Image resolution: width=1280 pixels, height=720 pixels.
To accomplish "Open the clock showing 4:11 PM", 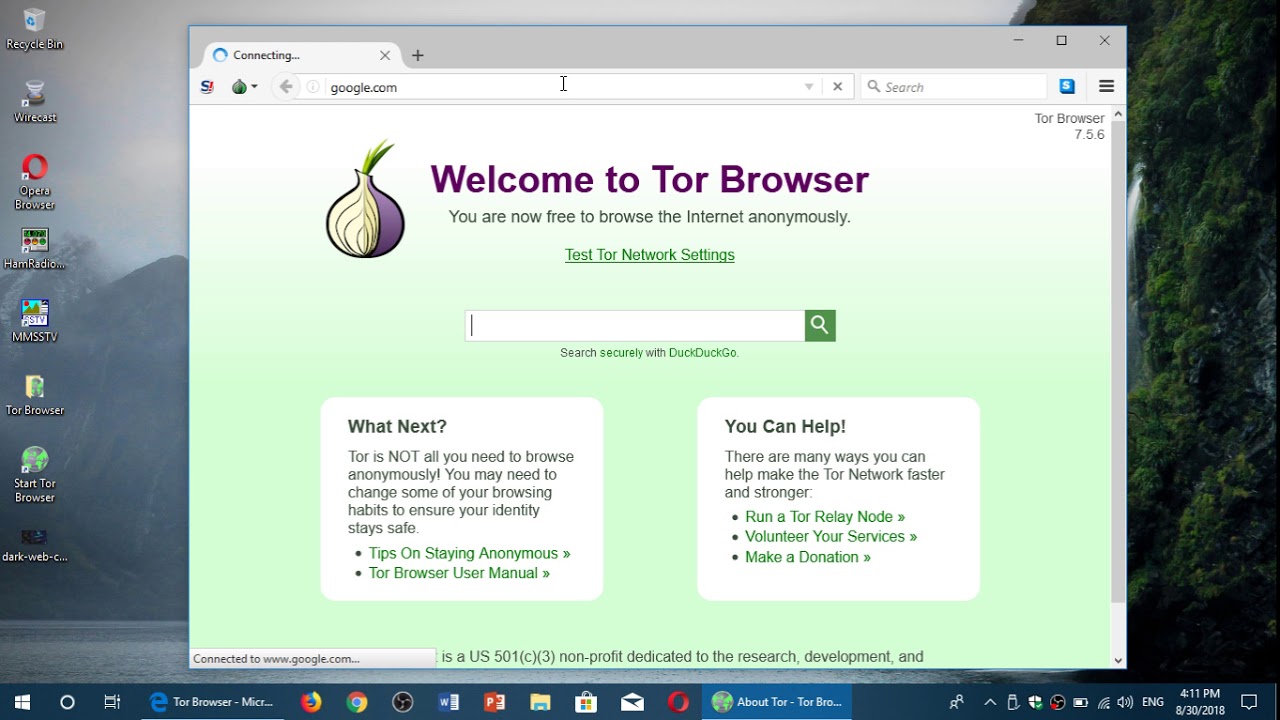I will (x=1200, y=702).
